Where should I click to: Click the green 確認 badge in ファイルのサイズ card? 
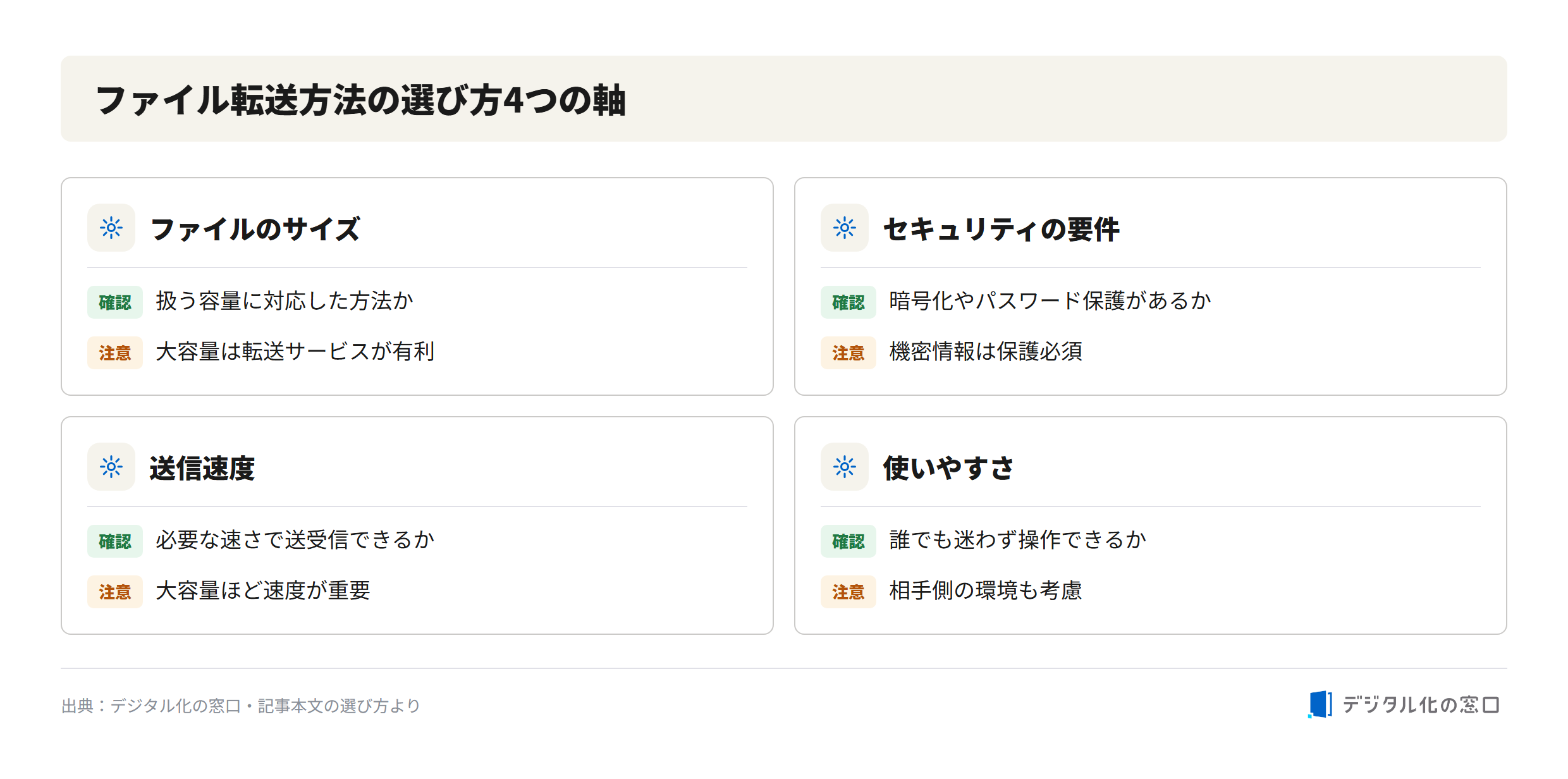pos(115,302)
